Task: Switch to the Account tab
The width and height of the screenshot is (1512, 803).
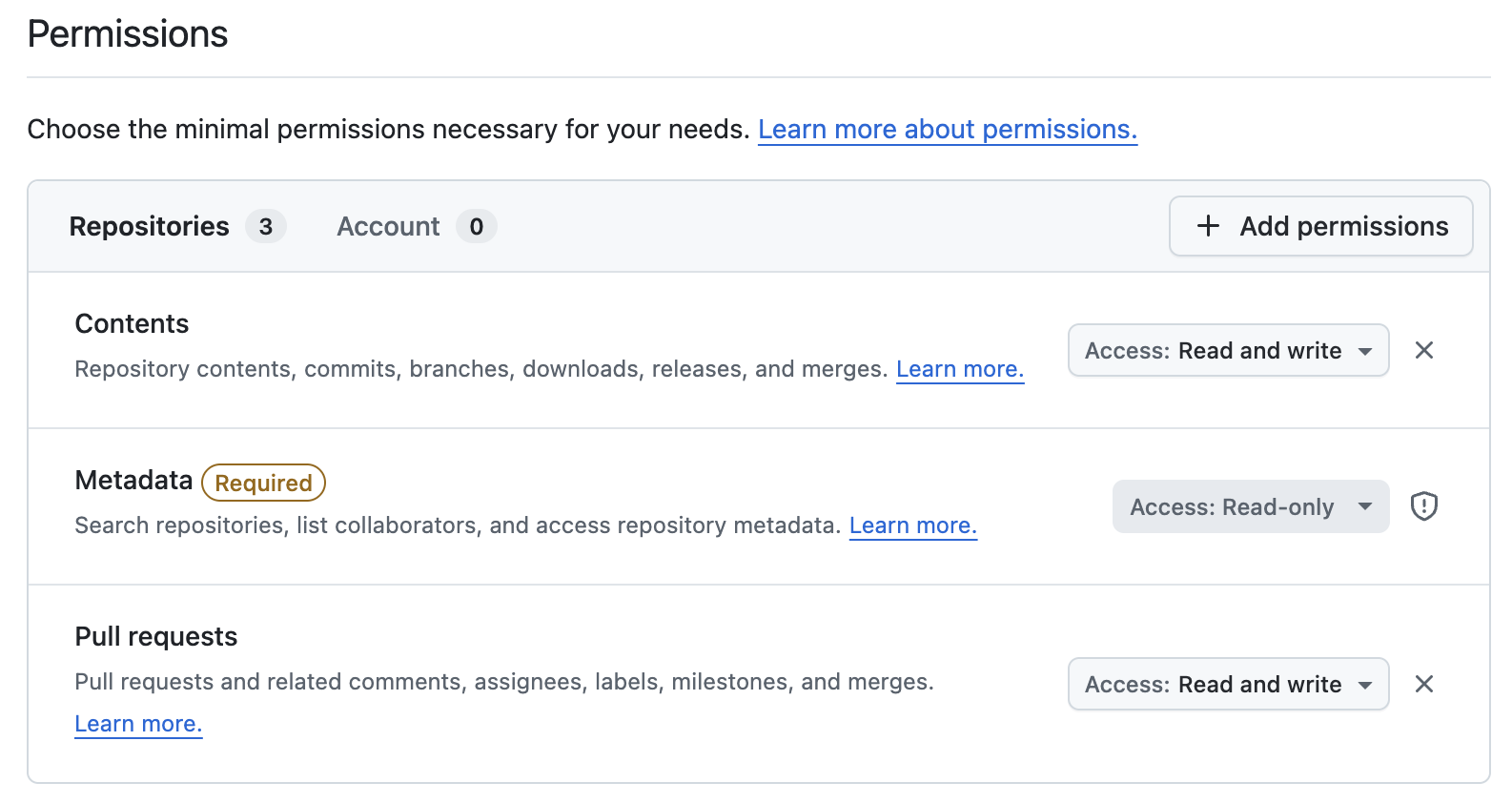Action: (x=388, y=226)
